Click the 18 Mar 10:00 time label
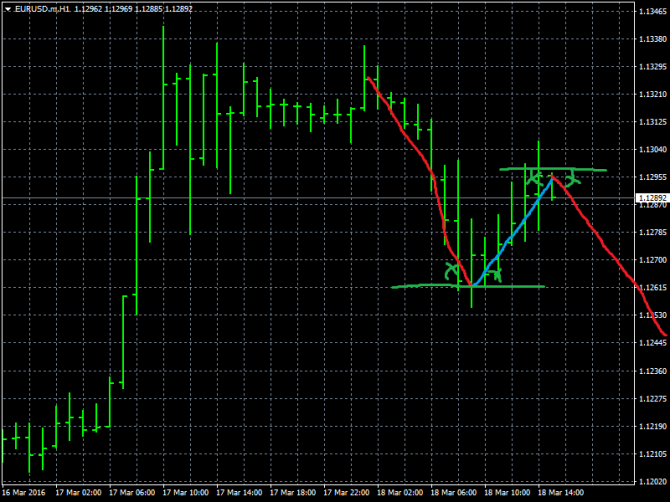The height and width of the screenshot is (502, 670). coord(508,493)
